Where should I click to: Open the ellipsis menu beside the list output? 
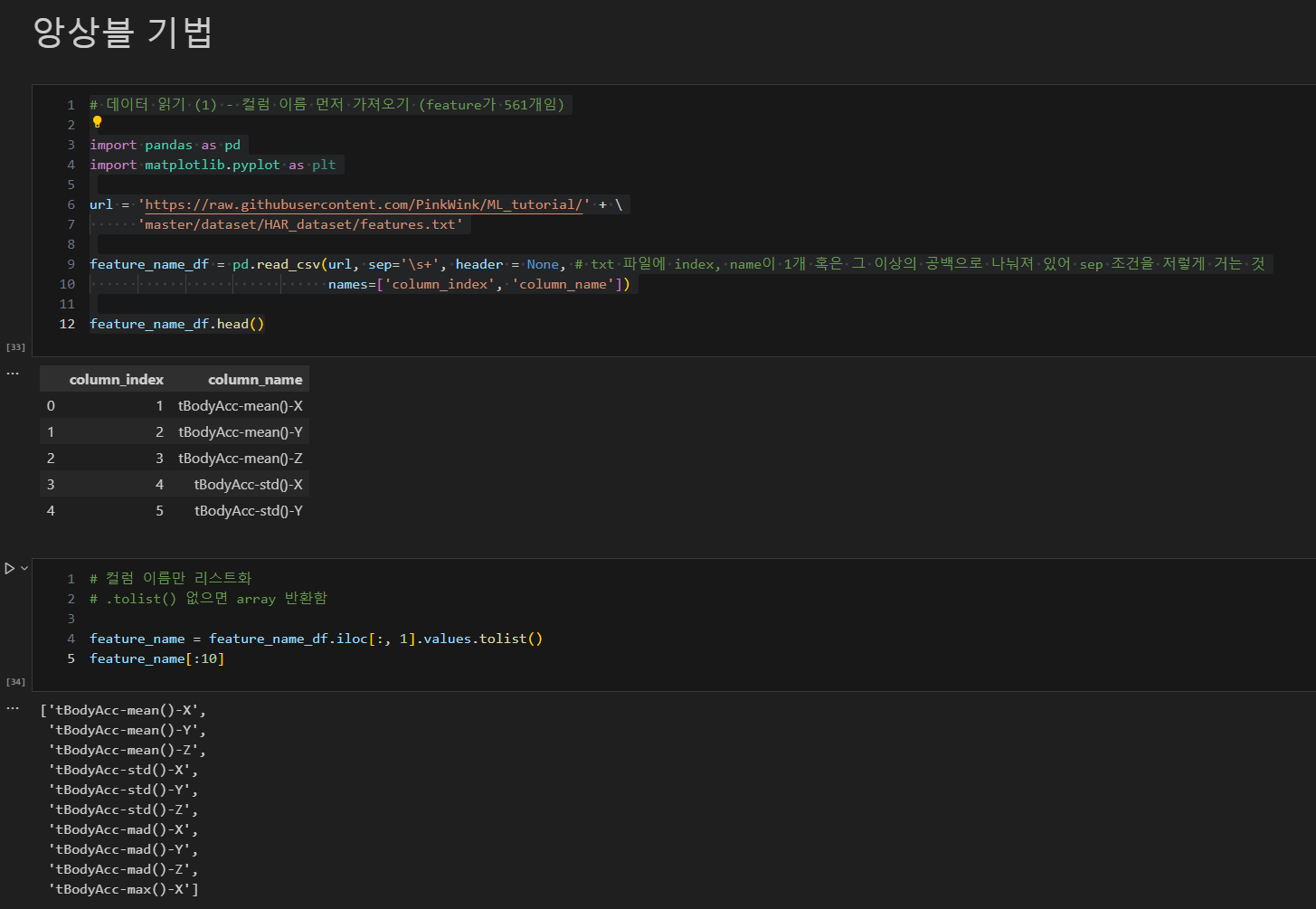[x=13, y=707]
